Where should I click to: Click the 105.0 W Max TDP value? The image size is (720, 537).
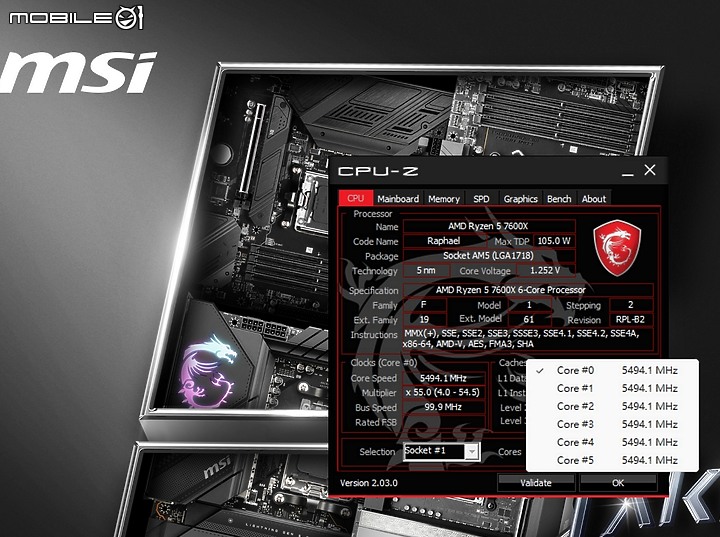pyautogui.click(x=554, y=241)
